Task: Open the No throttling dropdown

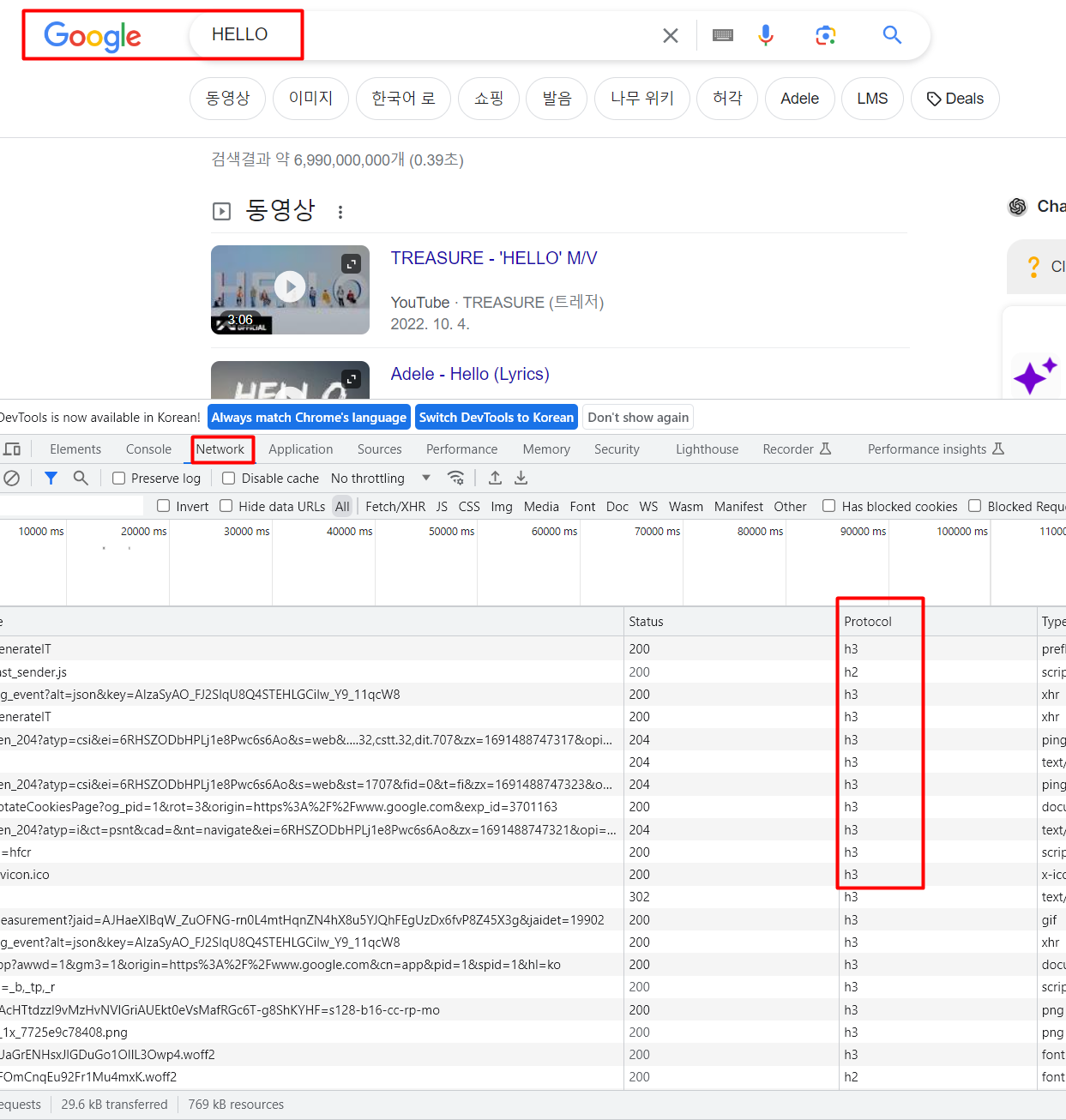Action: 381,479
